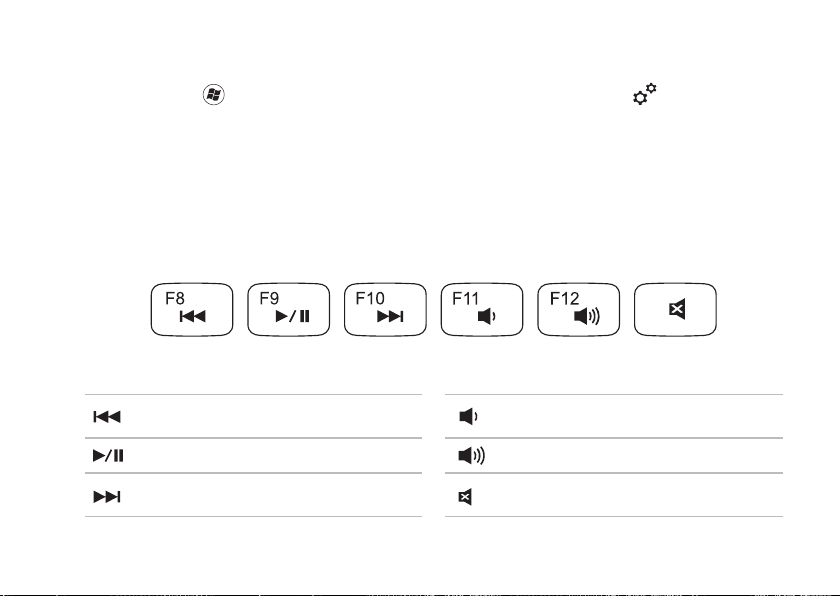Click the mute key with crossed speaker
840x596 pixels.
click(x=675, y=310)
